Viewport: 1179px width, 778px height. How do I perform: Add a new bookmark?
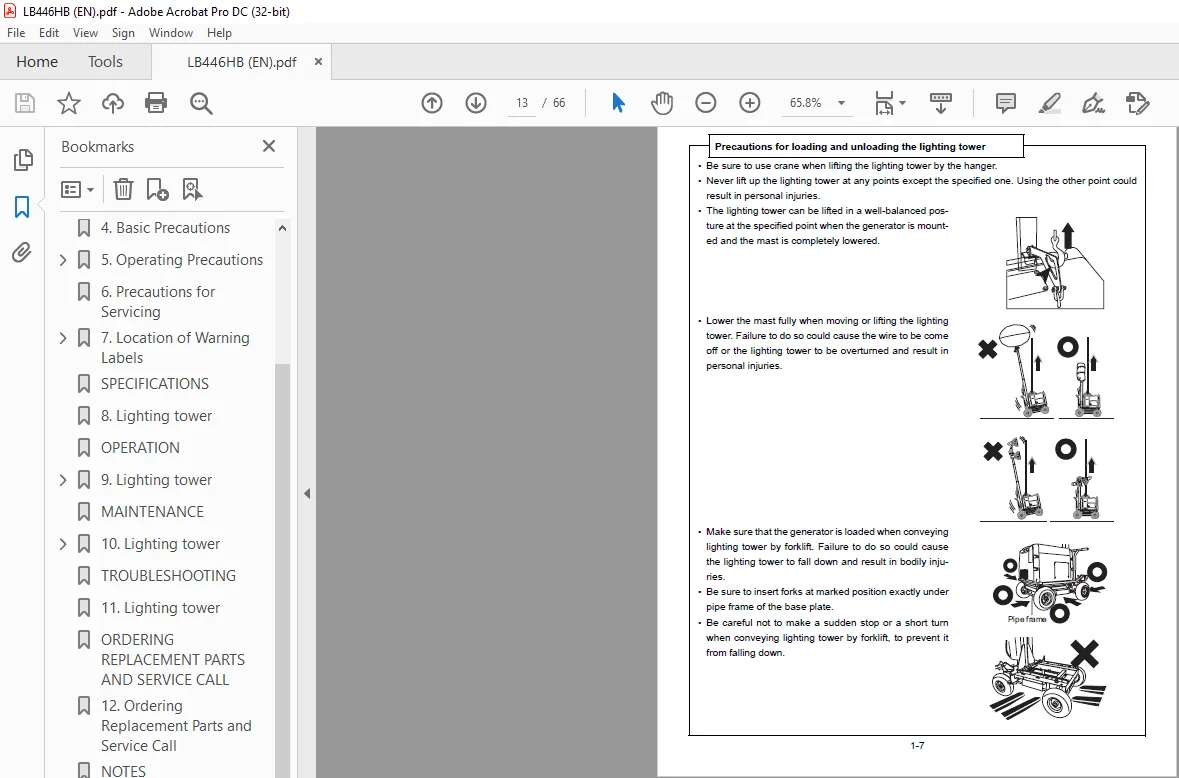point(157,189)
